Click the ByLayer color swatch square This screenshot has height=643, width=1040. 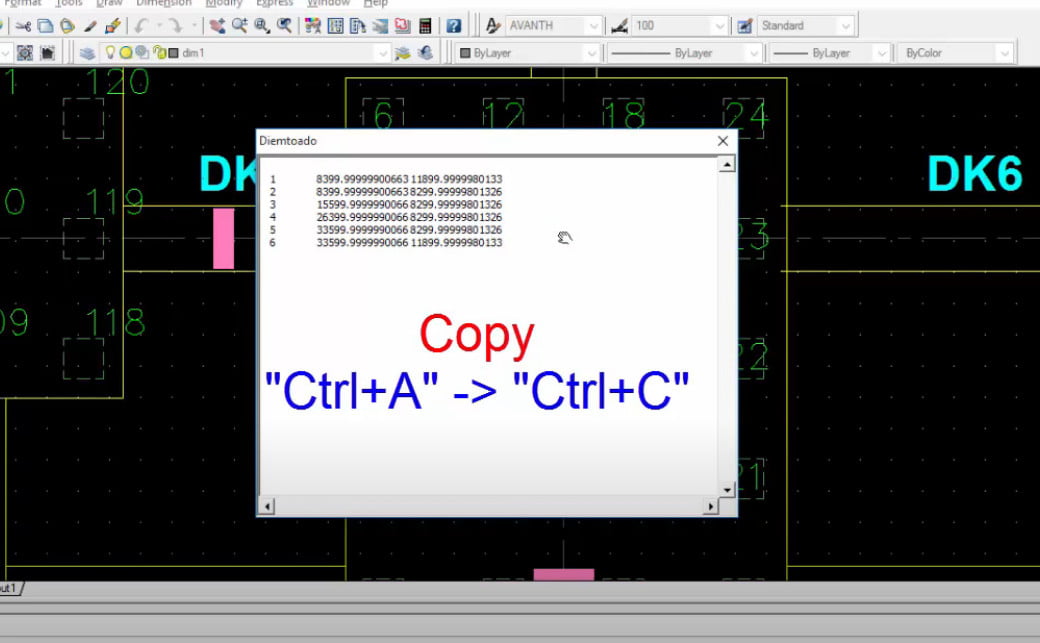[x=465, y=53]
